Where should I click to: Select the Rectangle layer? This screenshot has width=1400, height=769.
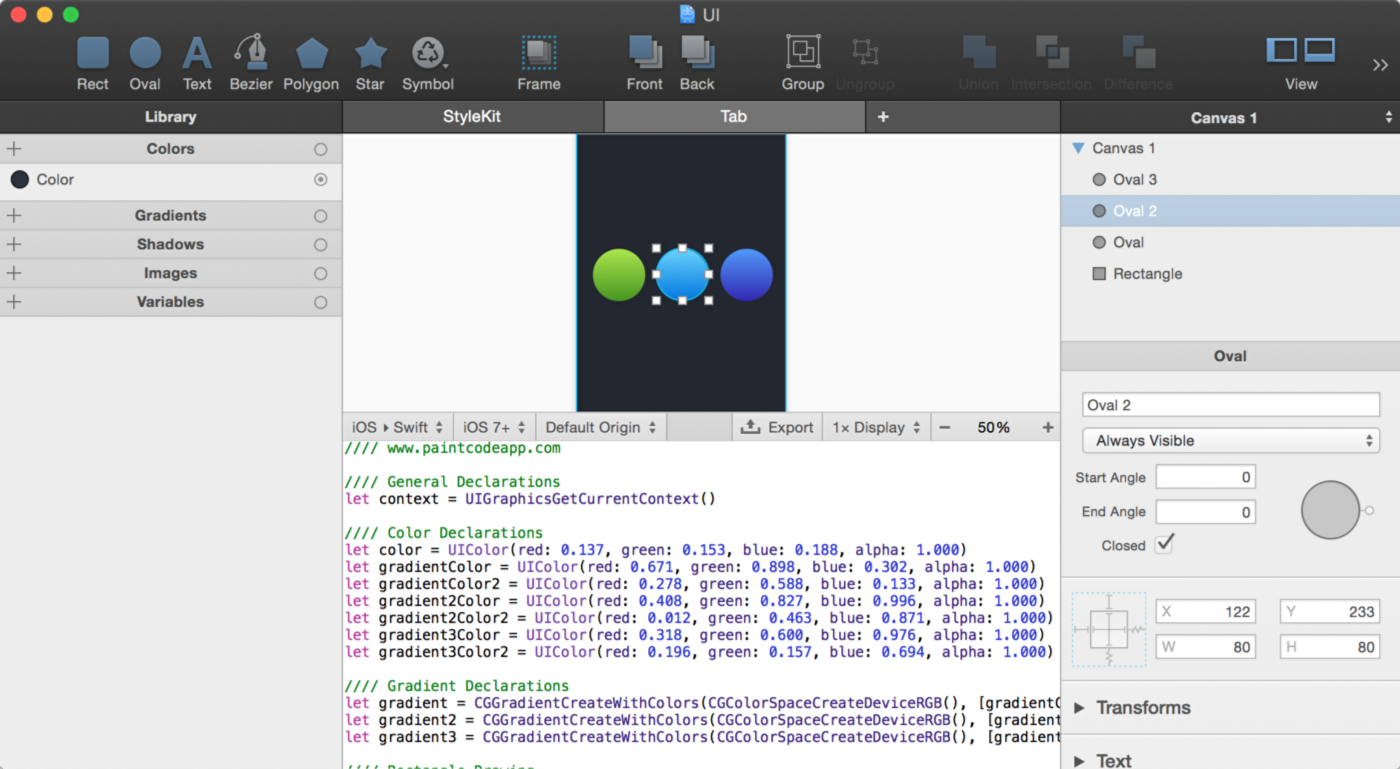click(x=1230, y=274)
